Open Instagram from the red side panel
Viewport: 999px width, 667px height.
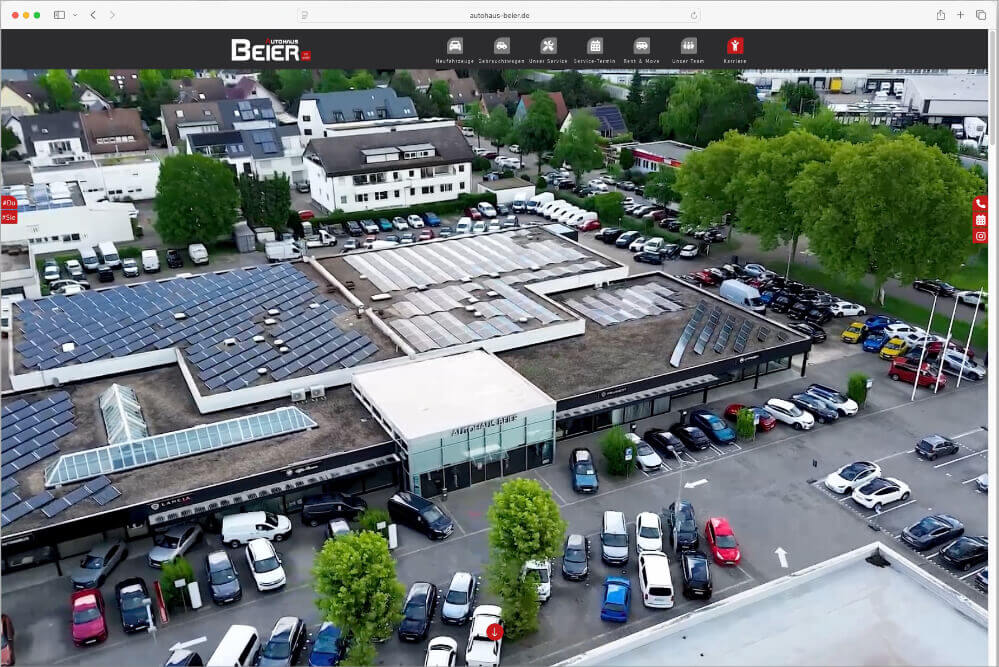tap(981, 238)
